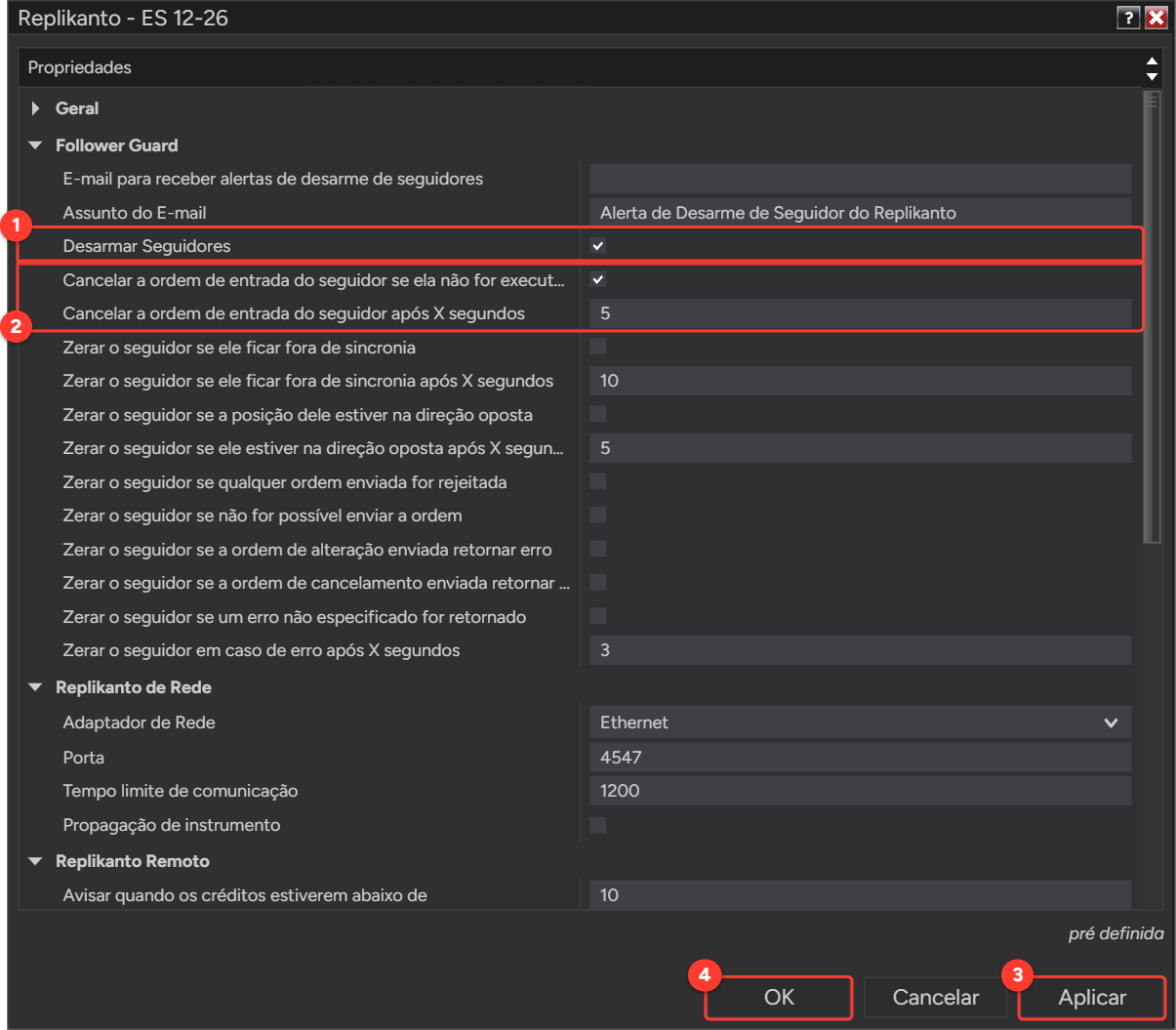Collapse the Replikanto de Rede section
The image size is (1176, 1030).
click(36, 687)
